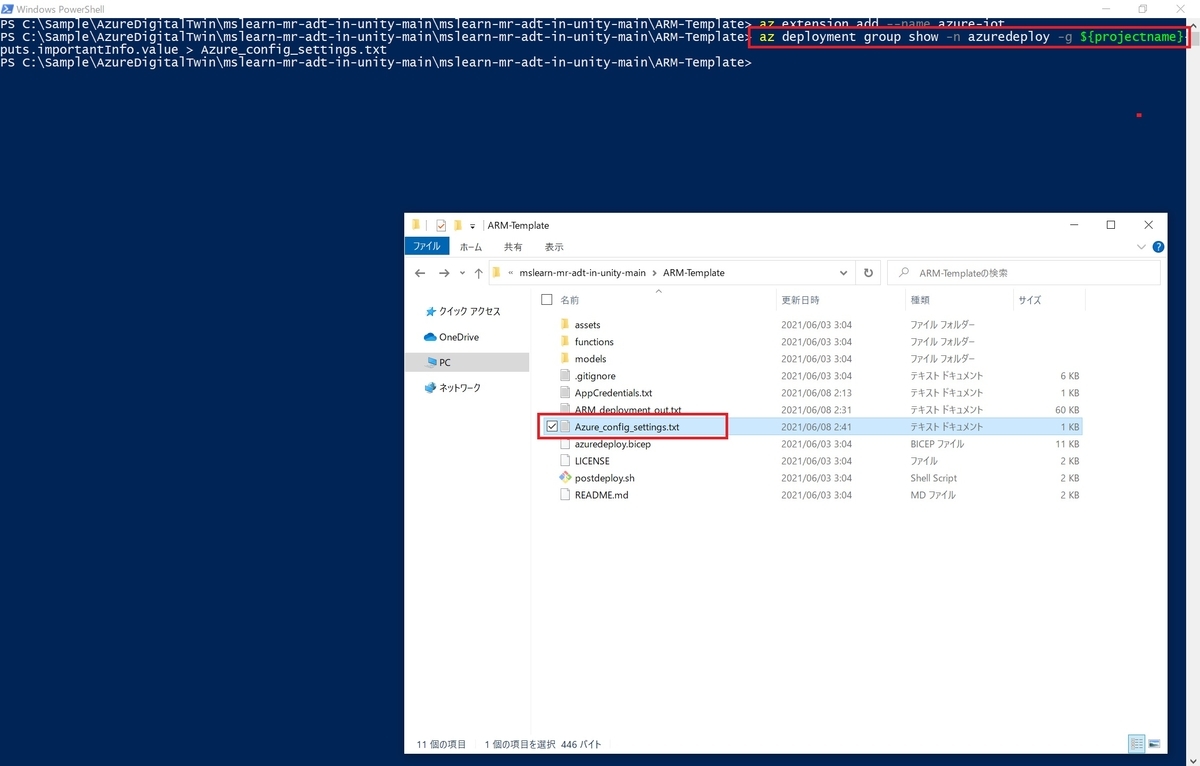
Task: Sort by the 更新日時 column header
Action: [x=800, y=299]
